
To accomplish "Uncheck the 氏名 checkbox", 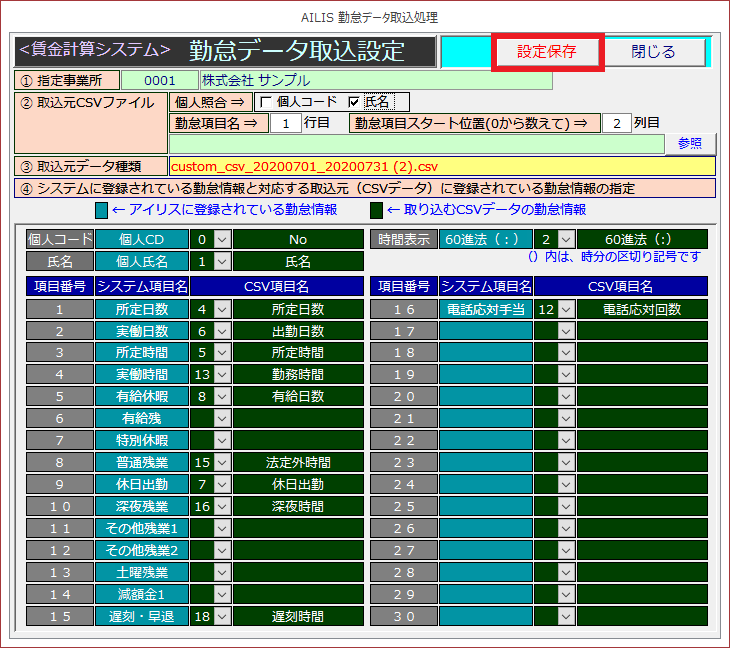I will [x=354, y=102].
